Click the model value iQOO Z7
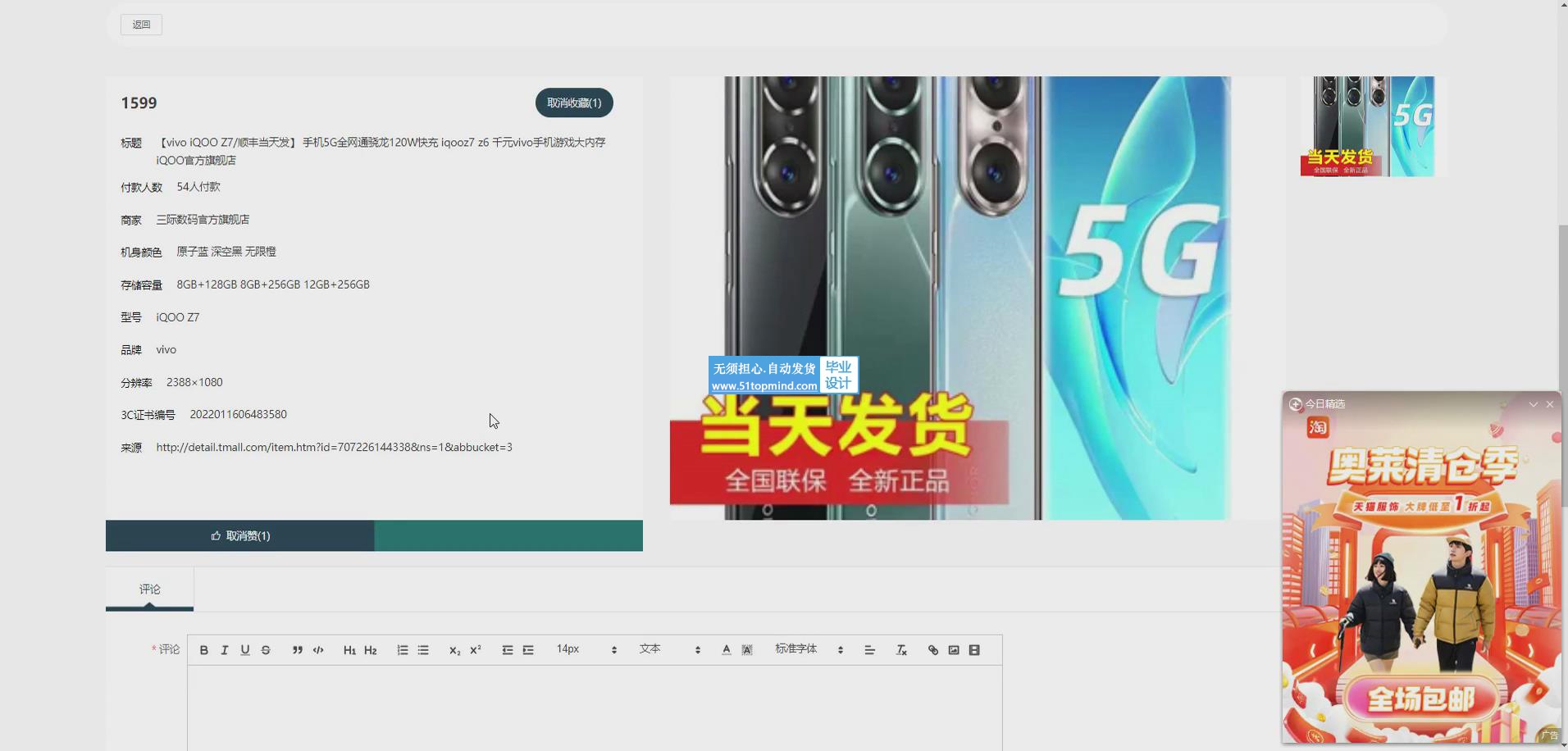 (x=178, y=317)
